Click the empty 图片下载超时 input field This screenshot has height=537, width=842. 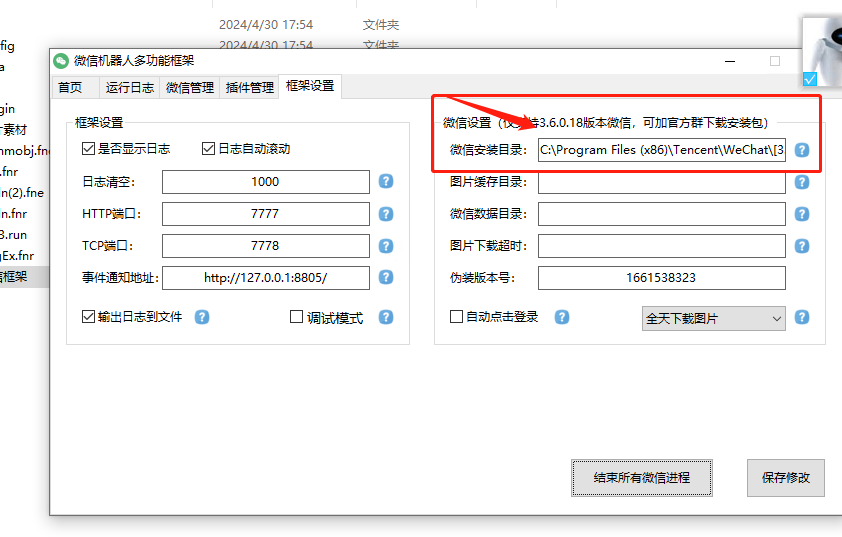(x=662, y=246)
